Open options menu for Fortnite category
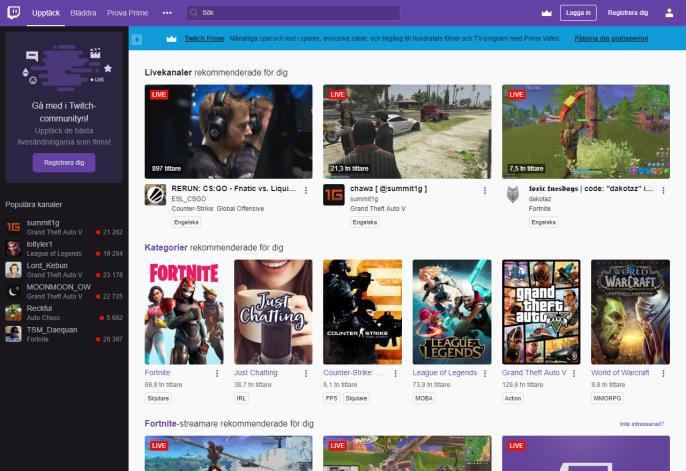The image size is (686, 471). coord(217,373)
